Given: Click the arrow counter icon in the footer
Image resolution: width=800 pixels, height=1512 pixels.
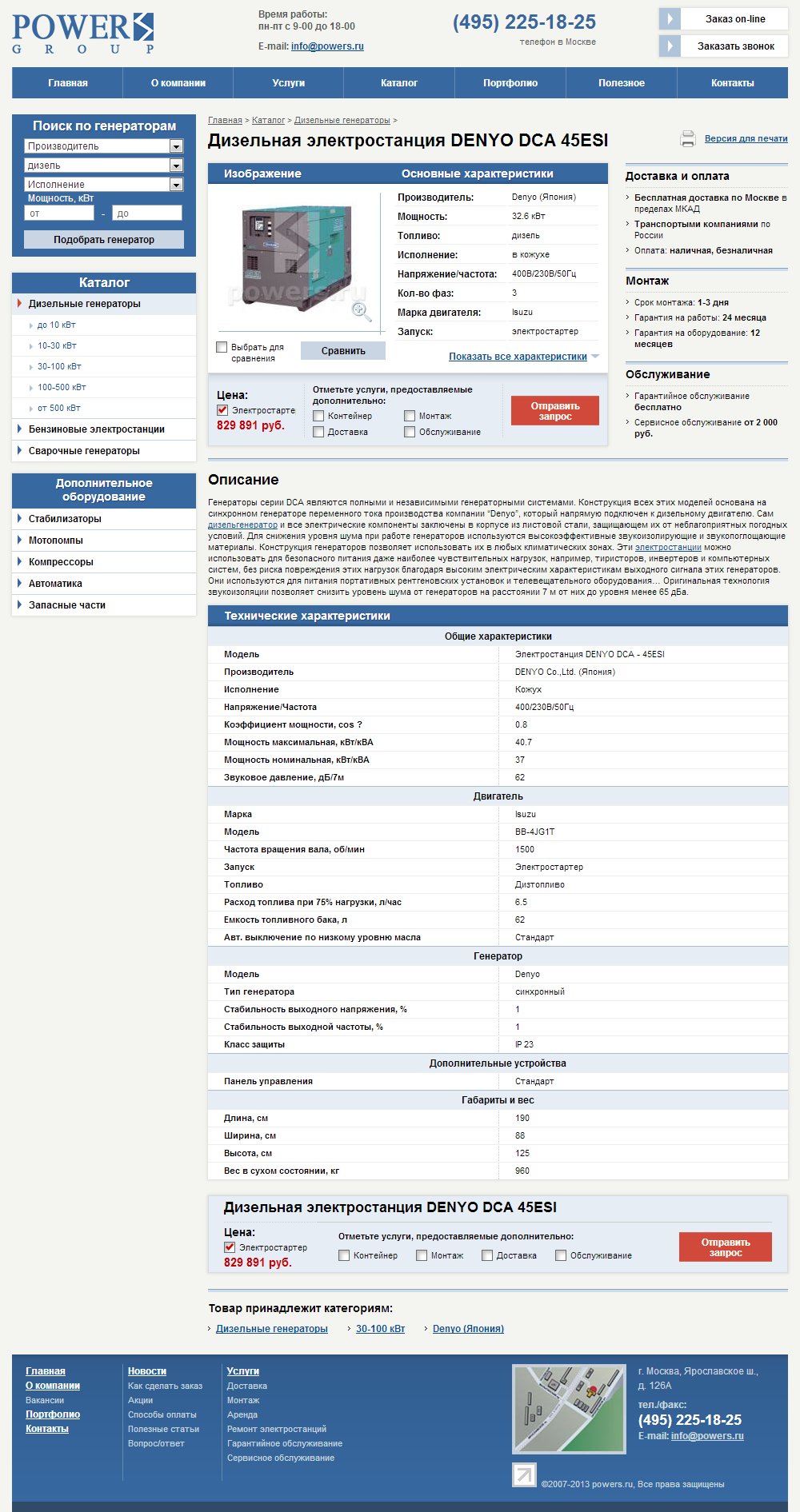Looking at the screenshot, I should tap(524, 1474).
